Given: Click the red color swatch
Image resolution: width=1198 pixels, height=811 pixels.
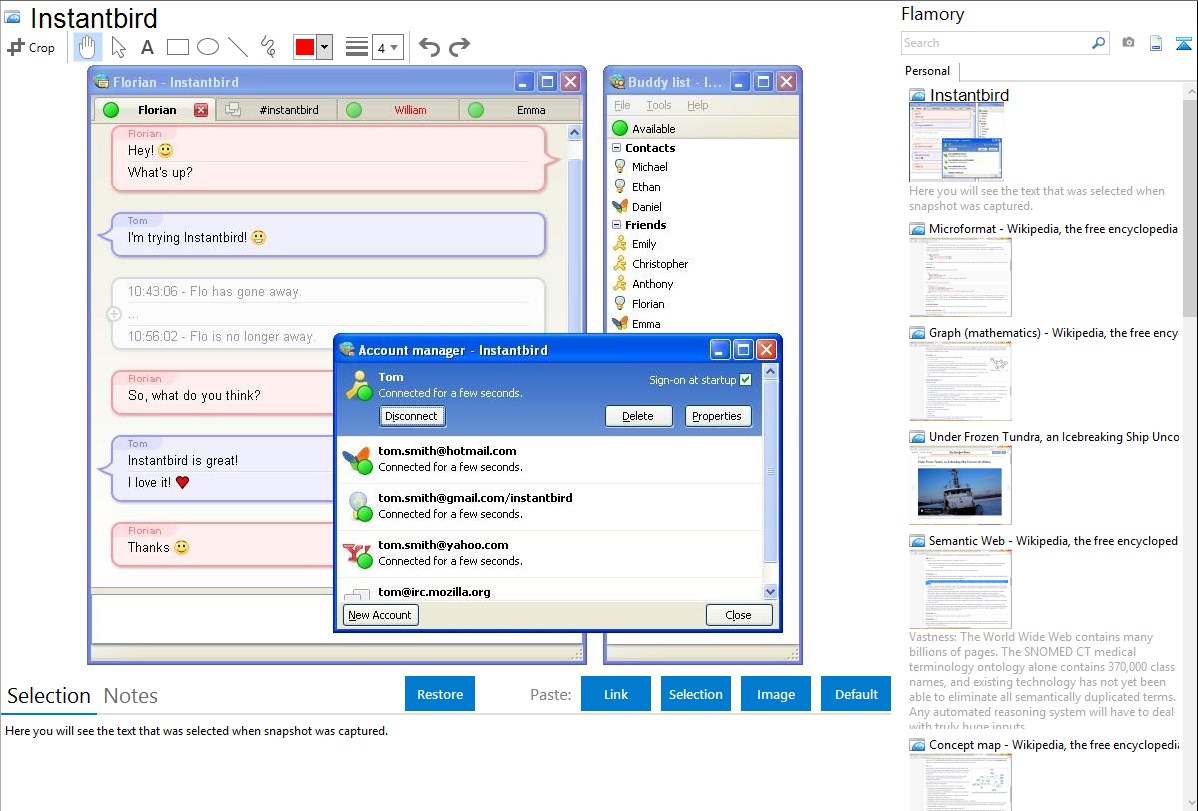Looking at the screenshot, I should coord(305,47).
